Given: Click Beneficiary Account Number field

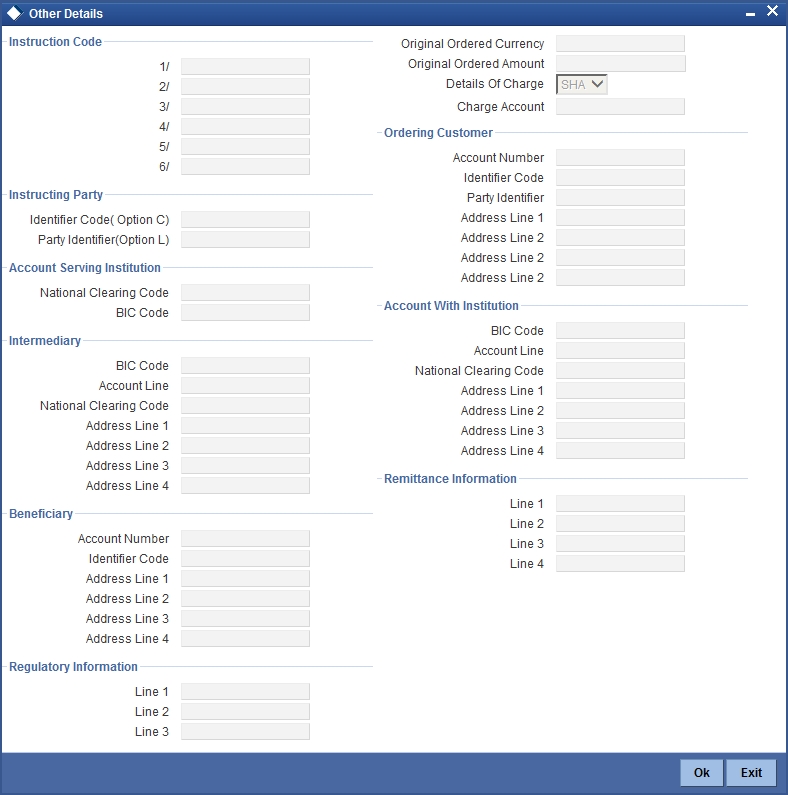Looking at the screenshot, I should [245, 538].
